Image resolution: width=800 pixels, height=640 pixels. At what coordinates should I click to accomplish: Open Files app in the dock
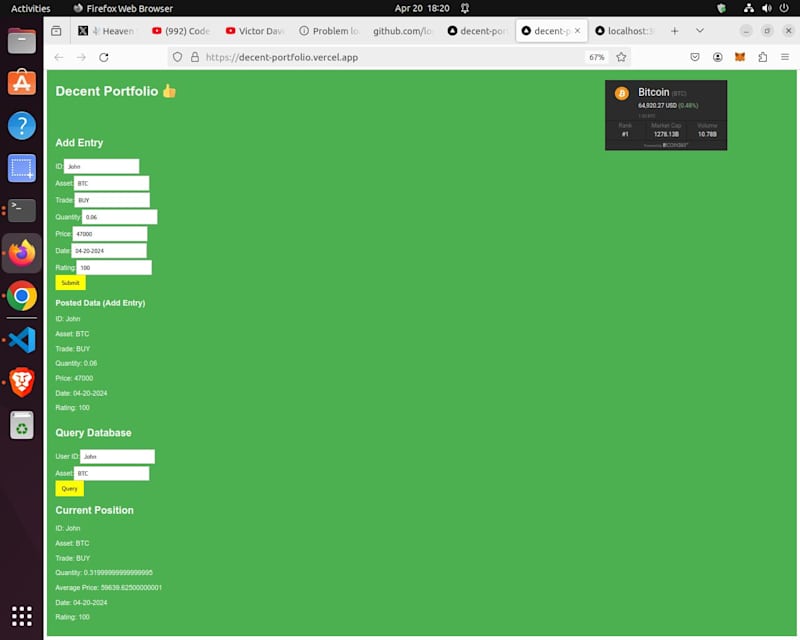pyautogui.click(x=21, y=41)
